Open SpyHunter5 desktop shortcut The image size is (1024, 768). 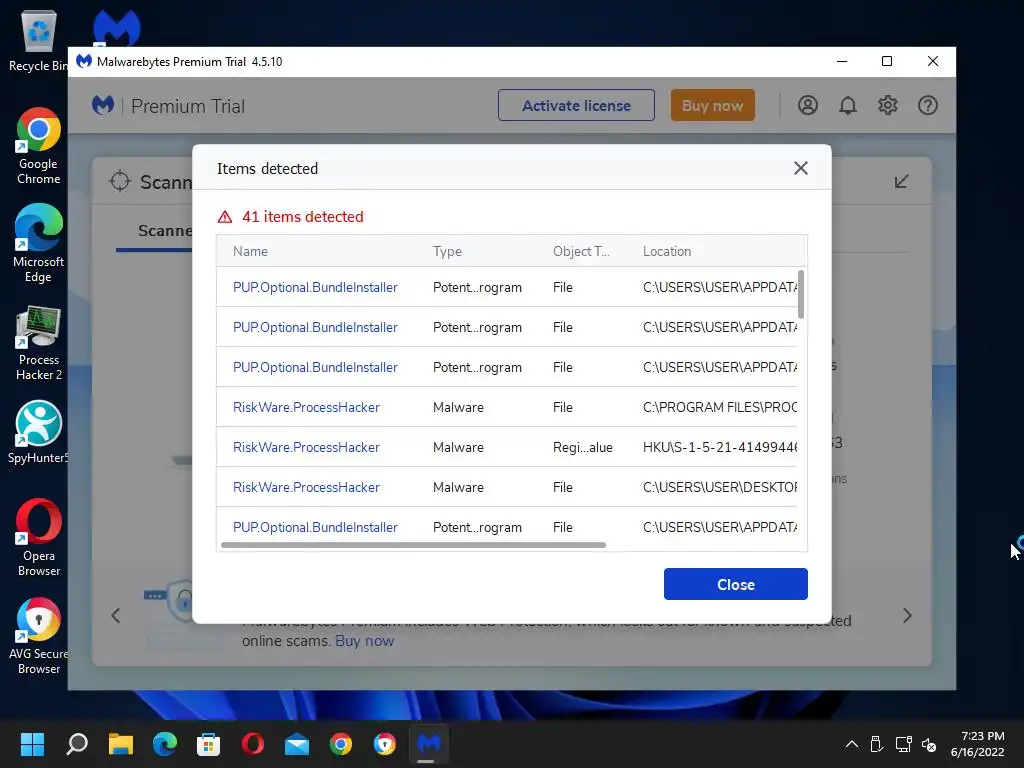point(39,432)
